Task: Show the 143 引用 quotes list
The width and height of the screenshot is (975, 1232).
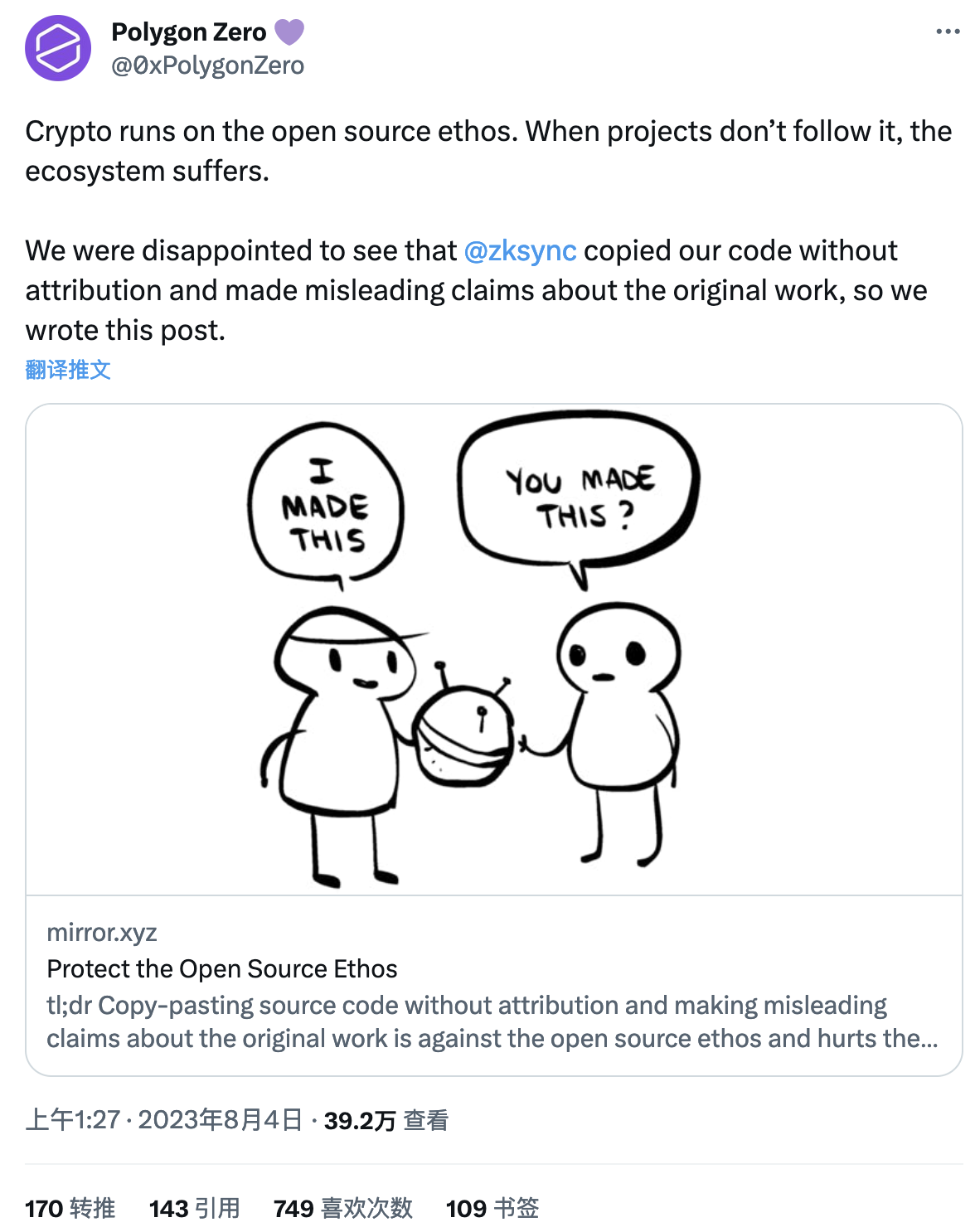Action: pyautogui.click(x=195, y=1208)
